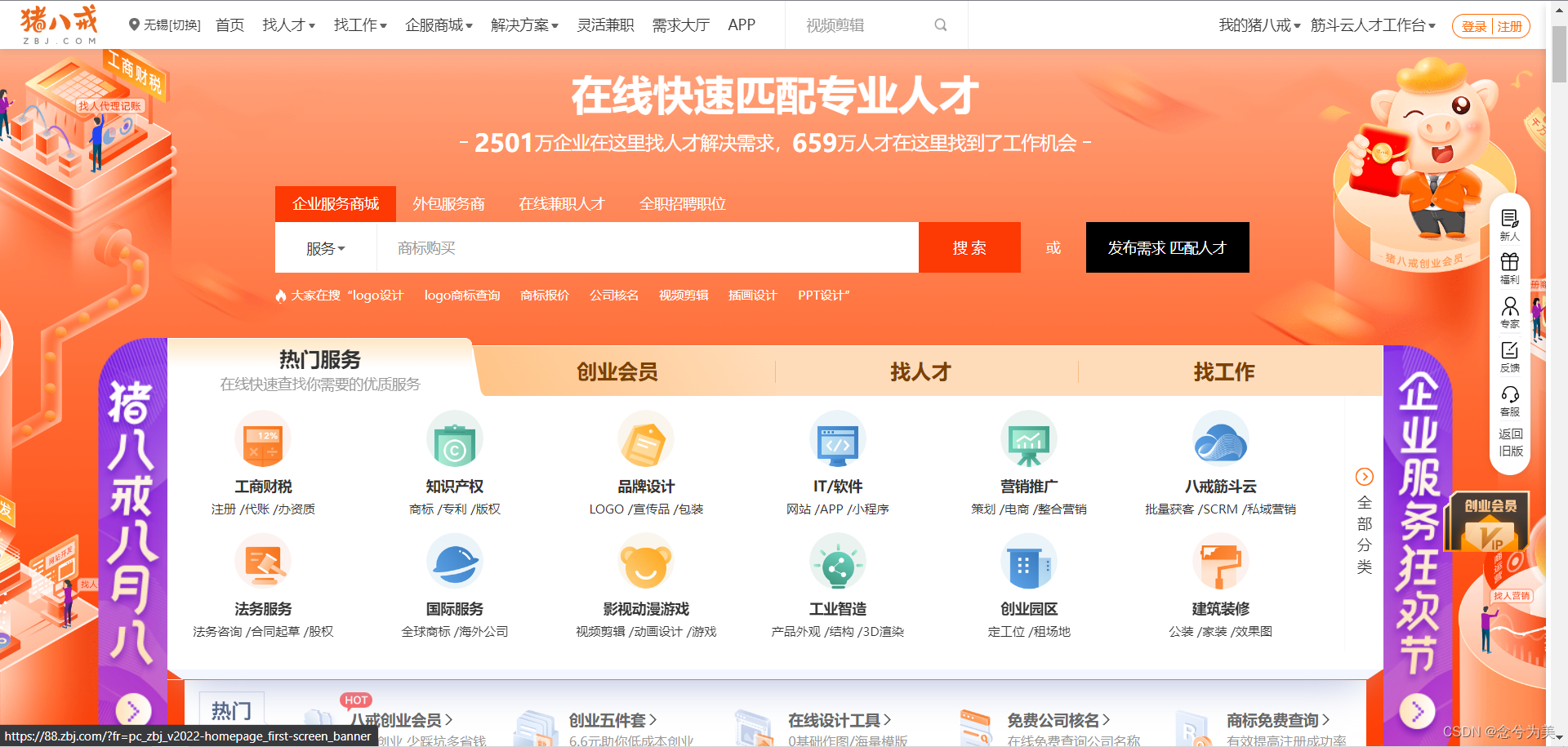This screenshot has height=747, width=1568.
Task: Open the 知识产权 copyright icon
Action: (455, 439)
